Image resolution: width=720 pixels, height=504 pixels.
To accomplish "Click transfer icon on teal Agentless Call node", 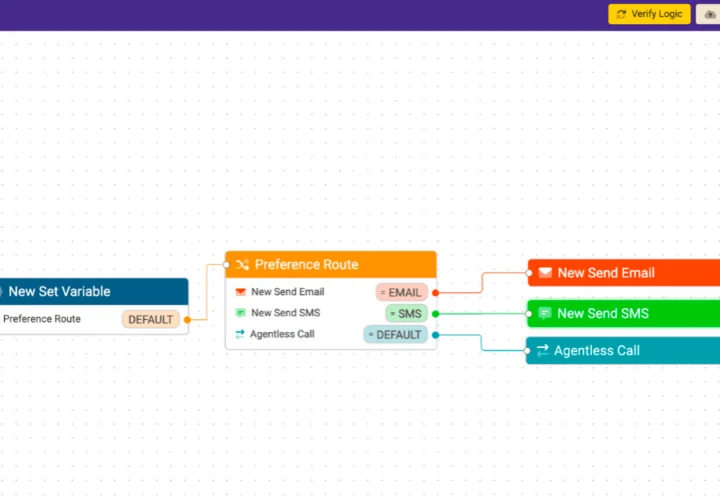I will [x=543, y=351].
